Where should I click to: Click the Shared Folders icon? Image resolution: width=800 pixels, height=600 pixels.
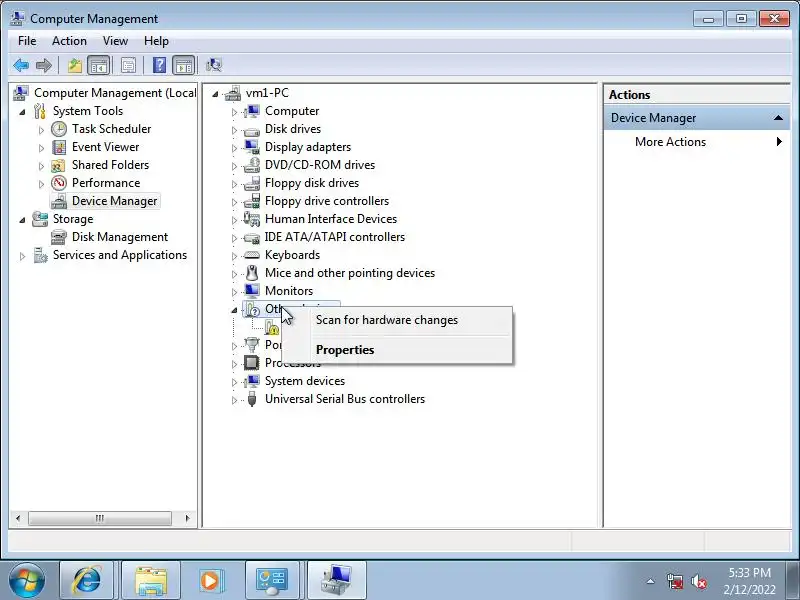[x=59, y=165]
